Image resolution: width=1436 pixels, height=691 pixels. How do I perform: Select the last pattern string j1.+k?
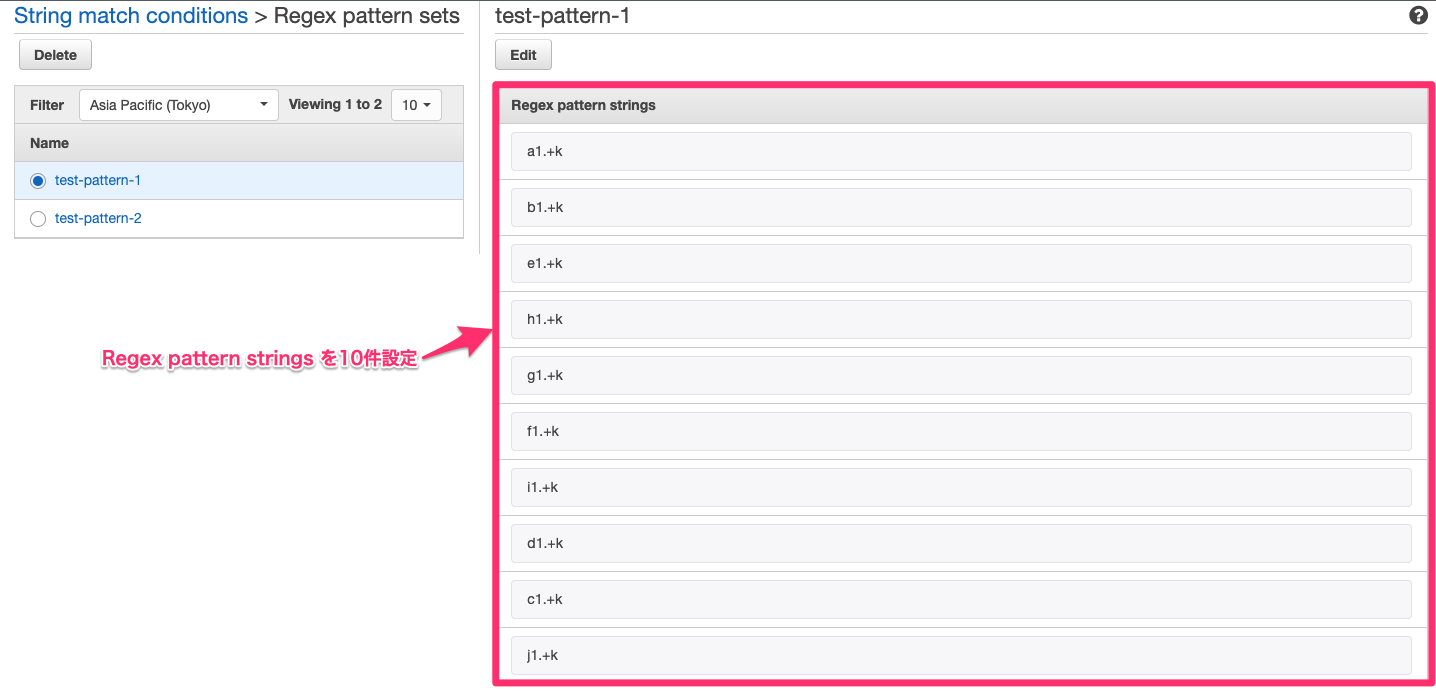click(960, 655)
